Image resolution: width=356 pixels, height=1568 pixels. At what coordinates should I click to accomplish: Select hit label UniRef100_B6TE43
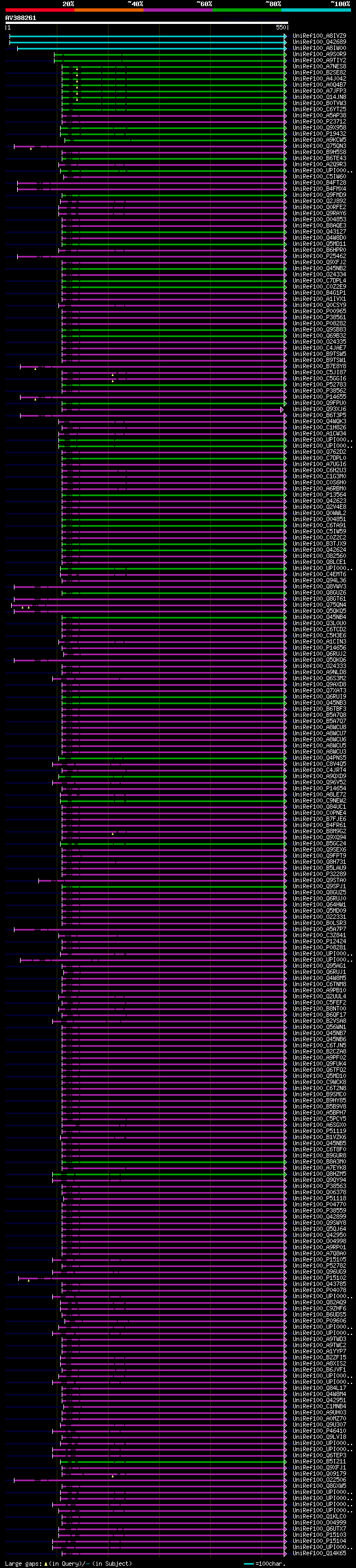[x=319, y=159]
